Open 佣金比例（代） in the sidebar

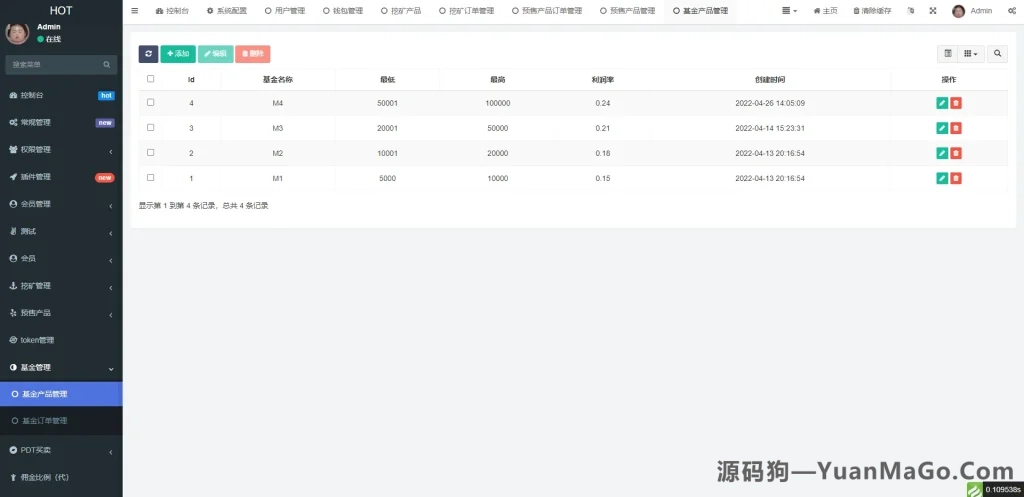point(61,477)
